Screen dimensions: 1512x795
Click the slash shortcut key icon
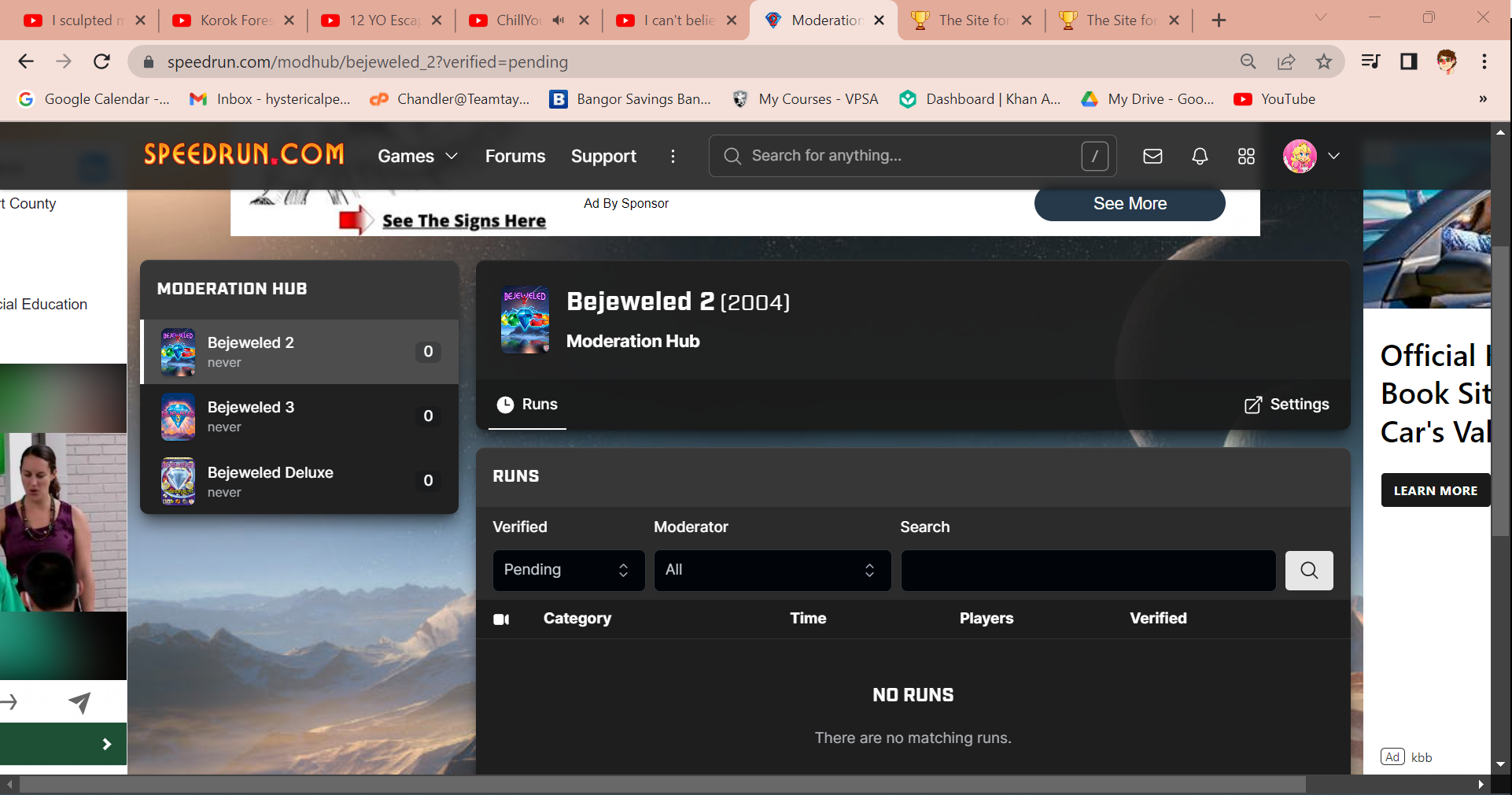tap(1094, 156)
